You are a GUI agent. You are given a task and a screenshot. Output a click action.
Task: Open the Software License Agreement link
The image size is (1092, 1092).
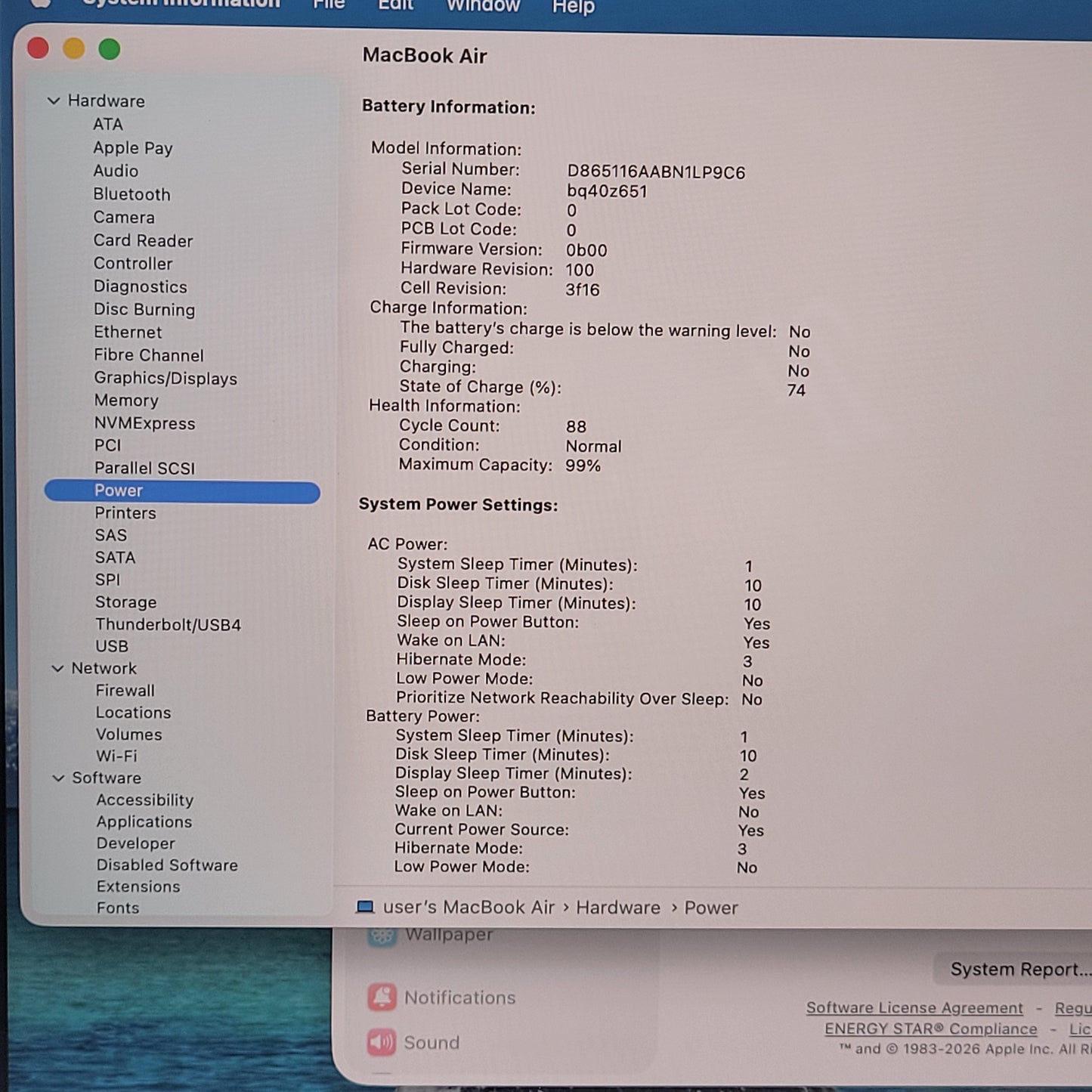pyautogui.click(x=914, y=1008)
